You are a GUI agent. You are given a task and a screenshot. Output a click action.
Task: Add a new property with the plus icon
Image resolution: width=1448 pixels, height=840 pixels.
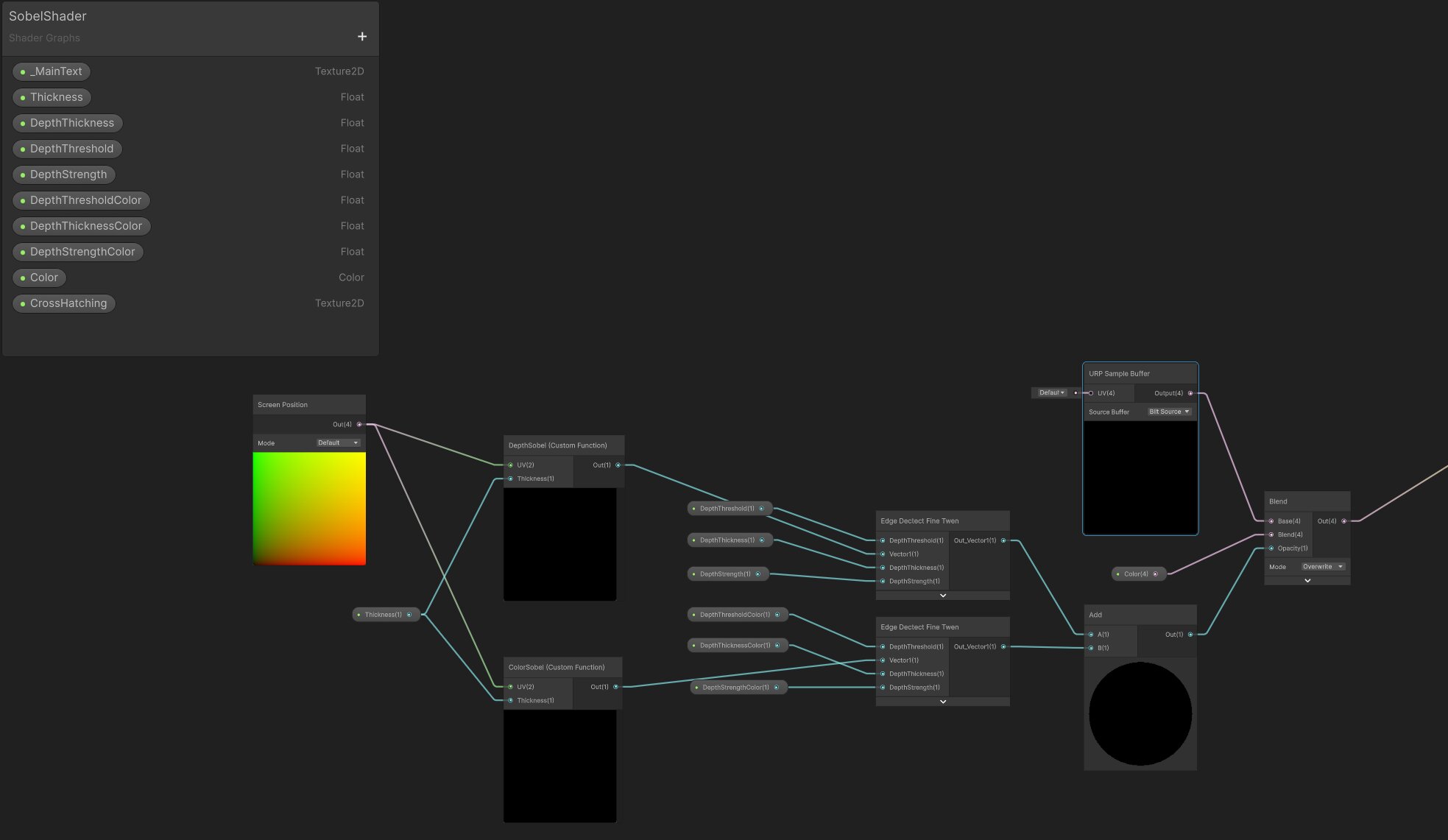pos(361,37)
